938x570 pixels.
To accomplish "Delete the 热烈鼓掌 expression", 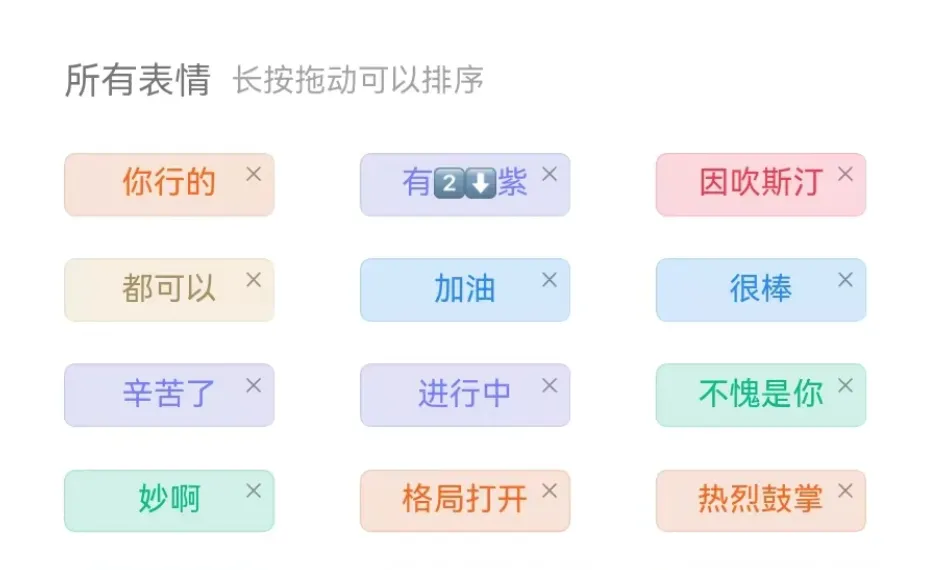I will 845,491.
